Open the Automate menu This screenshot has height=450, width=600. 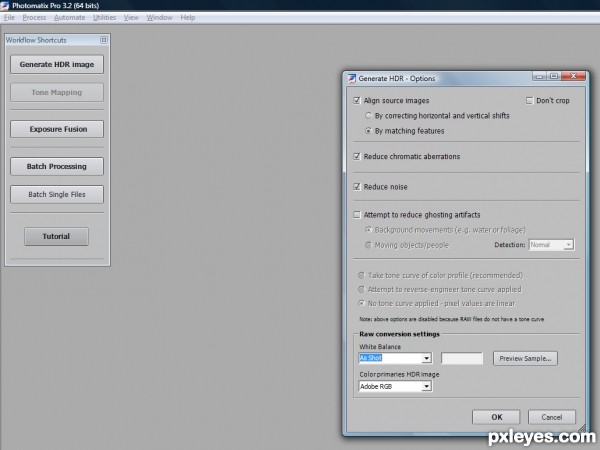pyautogui.click(x=70, y=18)
